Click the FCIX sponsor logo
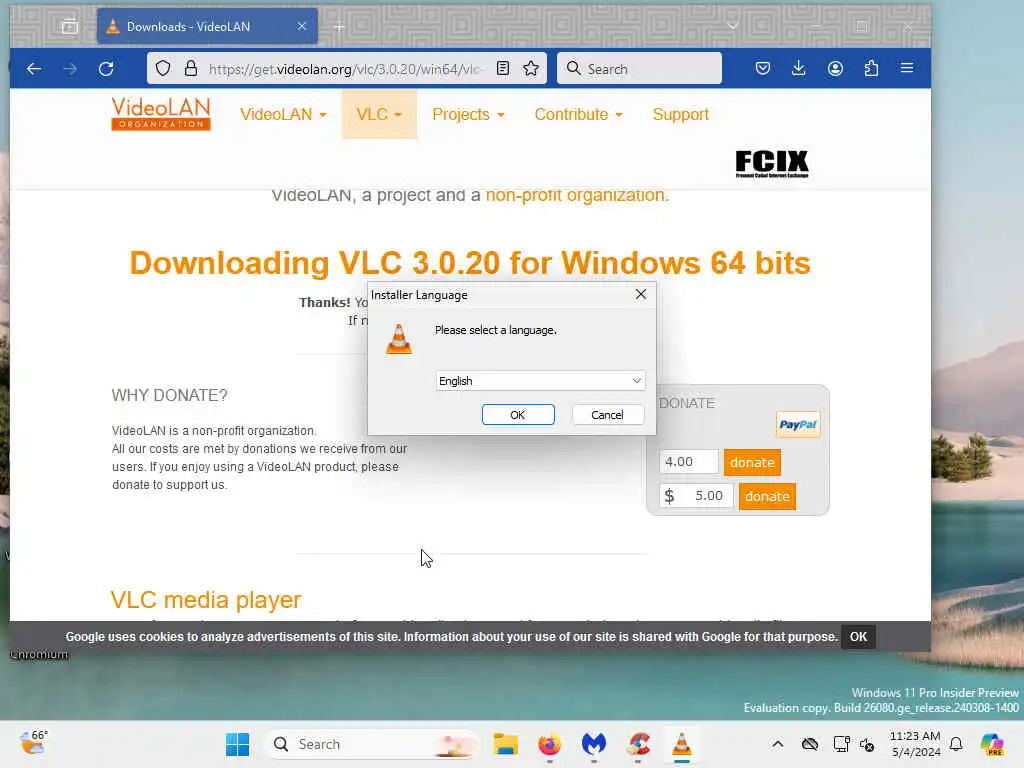 (772, 163)
